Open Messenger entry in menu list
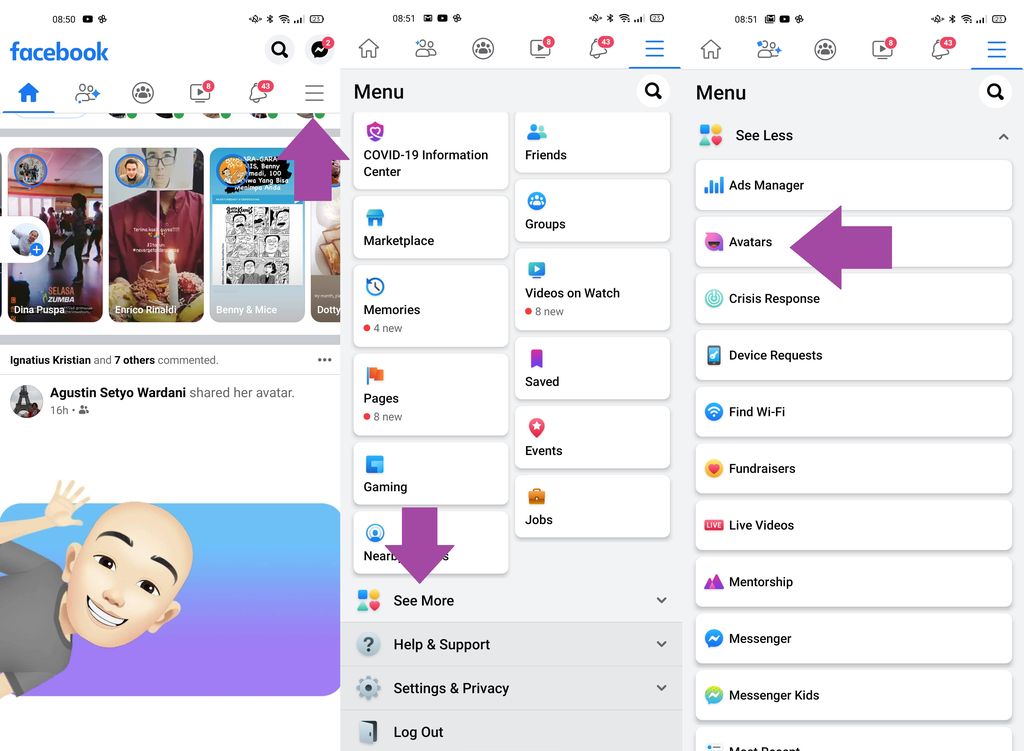The width and height of the screenshot is (1024, 751). [854, 639]
